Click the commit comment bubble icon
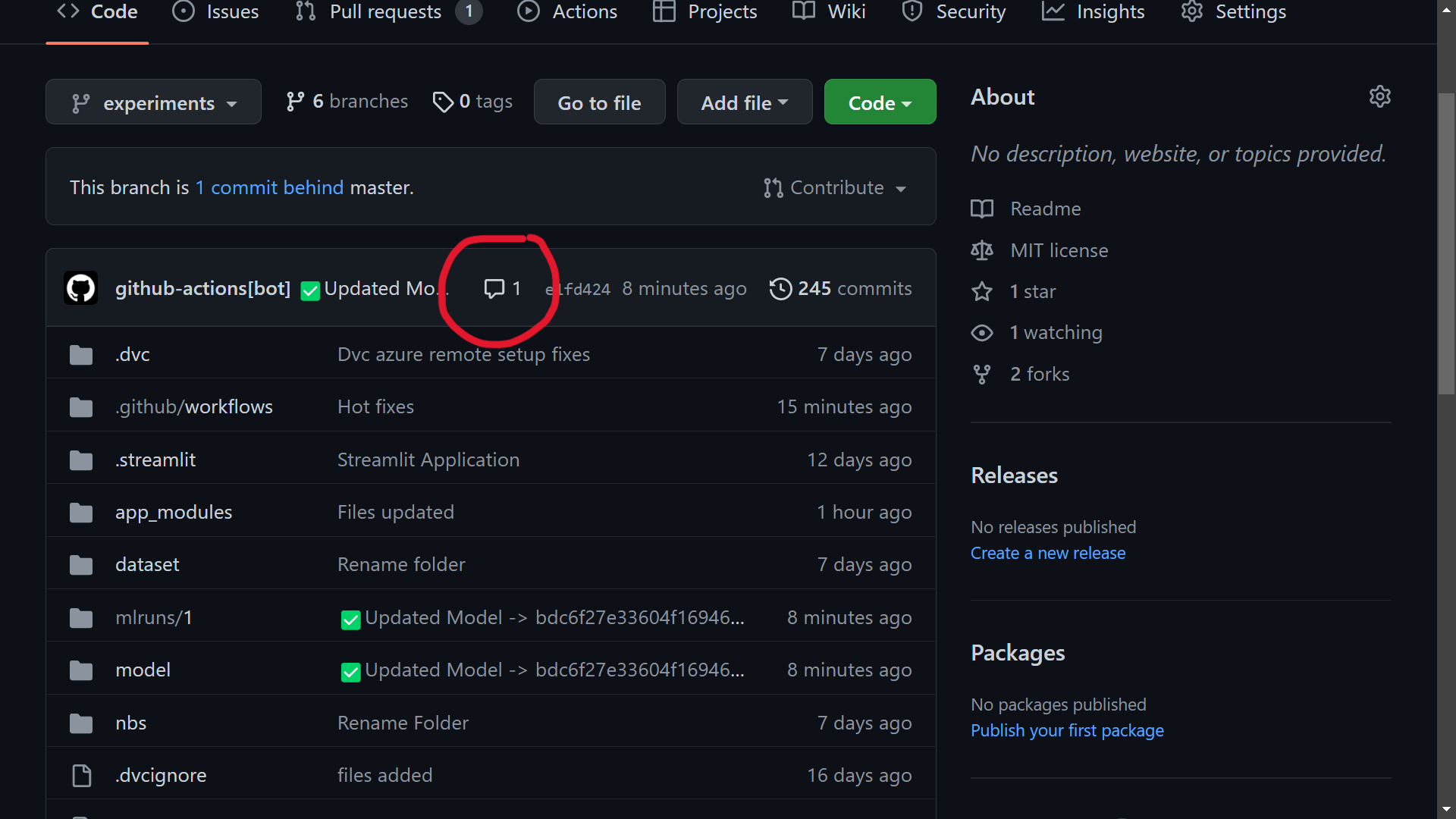This screenshot has height=819, width=1456. tap(494, 289)
